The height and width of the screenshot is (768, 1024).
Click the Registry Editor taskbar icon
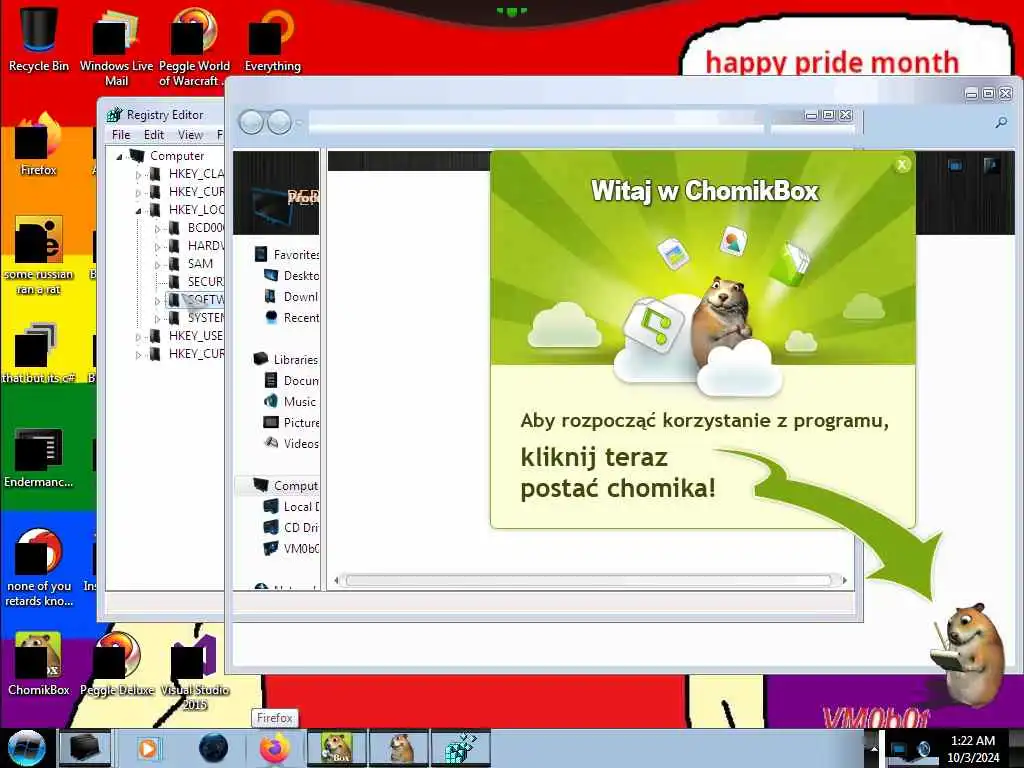tap(461, 748)
